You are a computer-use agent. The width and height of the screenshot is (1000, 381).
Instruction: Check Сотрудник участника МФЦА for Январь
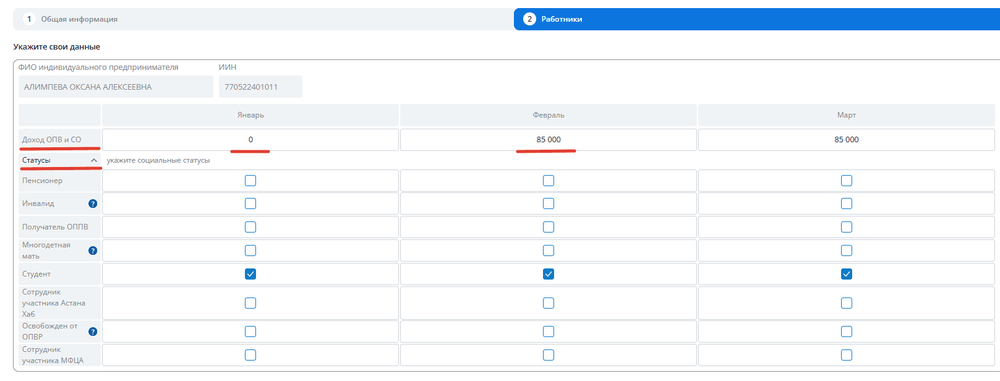click(251, 355)
